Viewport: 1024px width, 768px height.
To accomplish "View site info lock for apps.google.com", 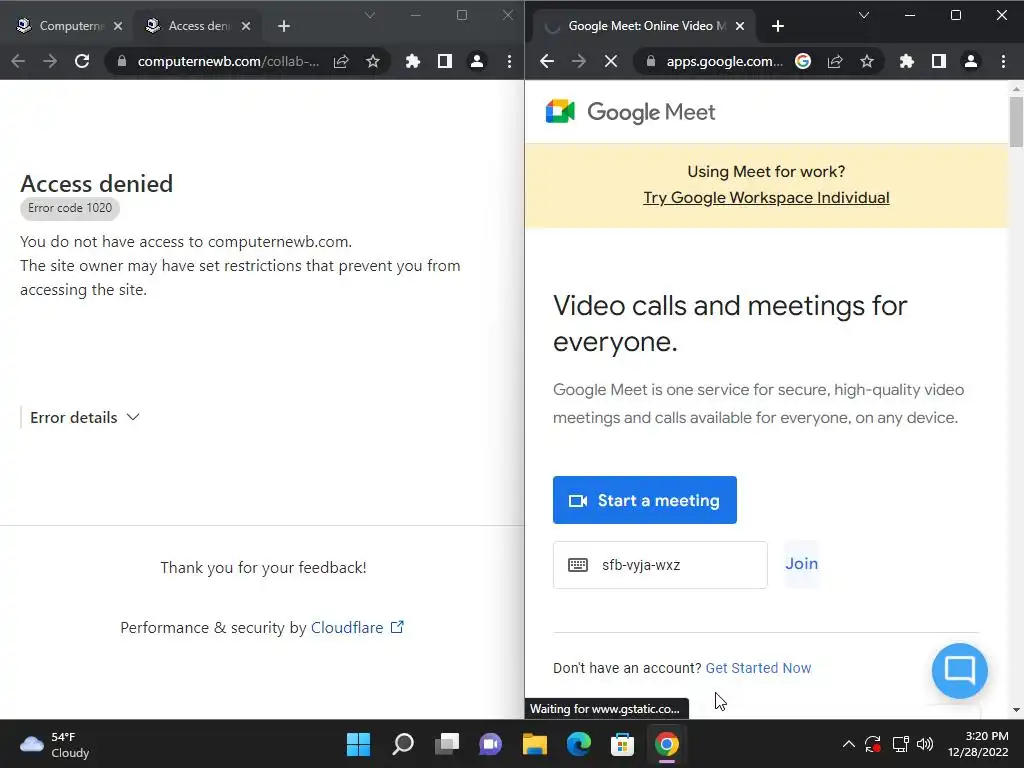I will coord(650,61).
